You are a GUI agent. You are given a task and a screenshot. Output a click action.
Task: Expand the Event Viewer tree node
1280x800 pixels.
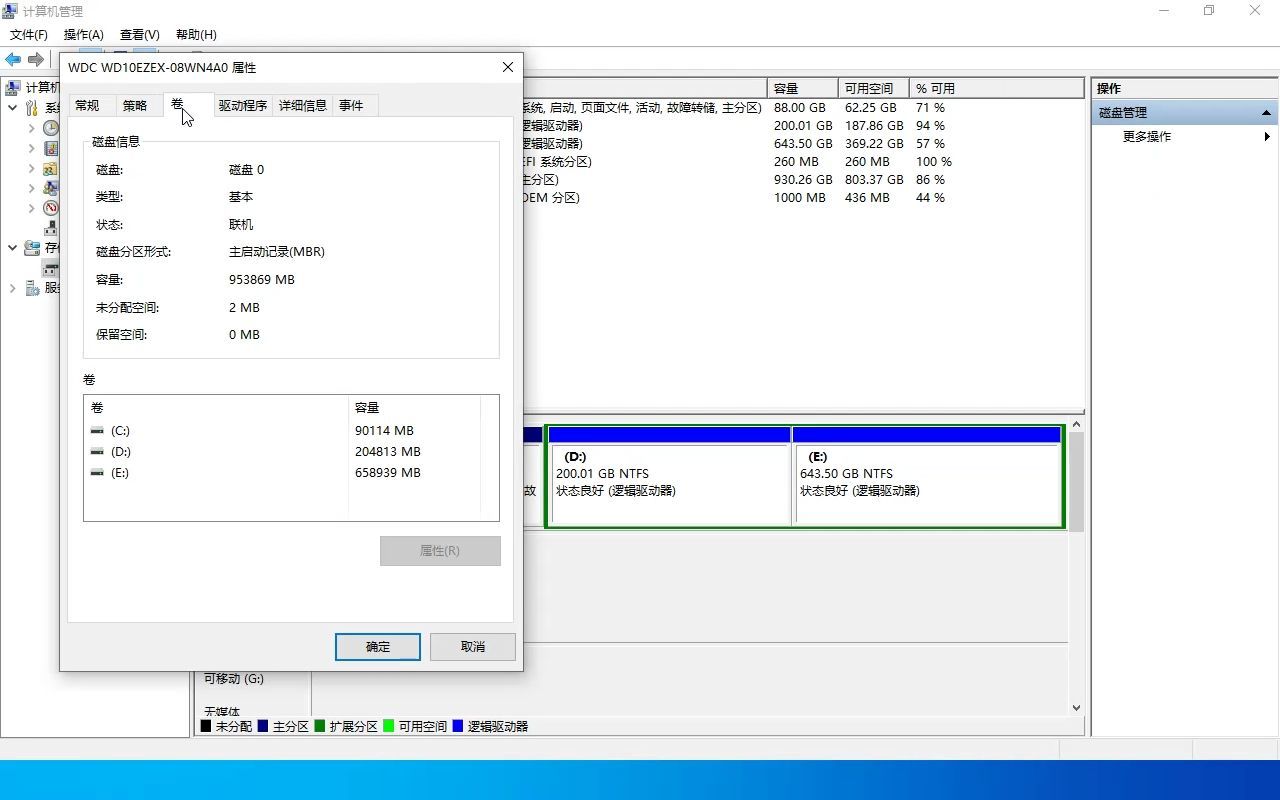point(31,148)
